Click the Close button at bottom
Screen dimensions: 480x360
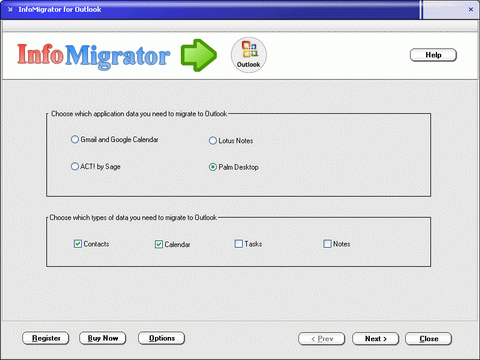[x=429, y=339]
